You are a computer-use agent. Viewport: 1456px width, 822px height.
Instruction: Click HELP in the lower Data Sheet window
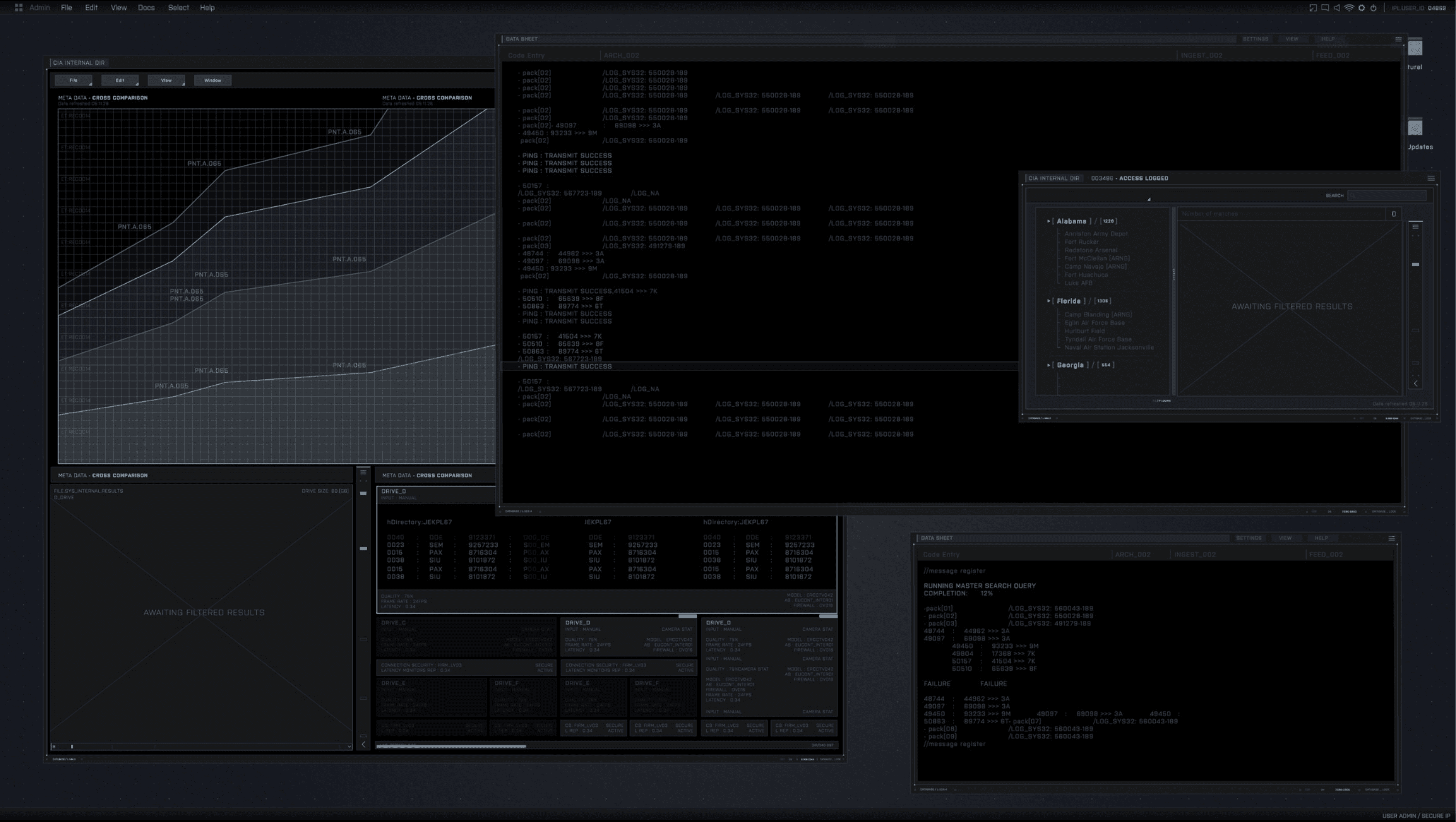click(1321, 538)
